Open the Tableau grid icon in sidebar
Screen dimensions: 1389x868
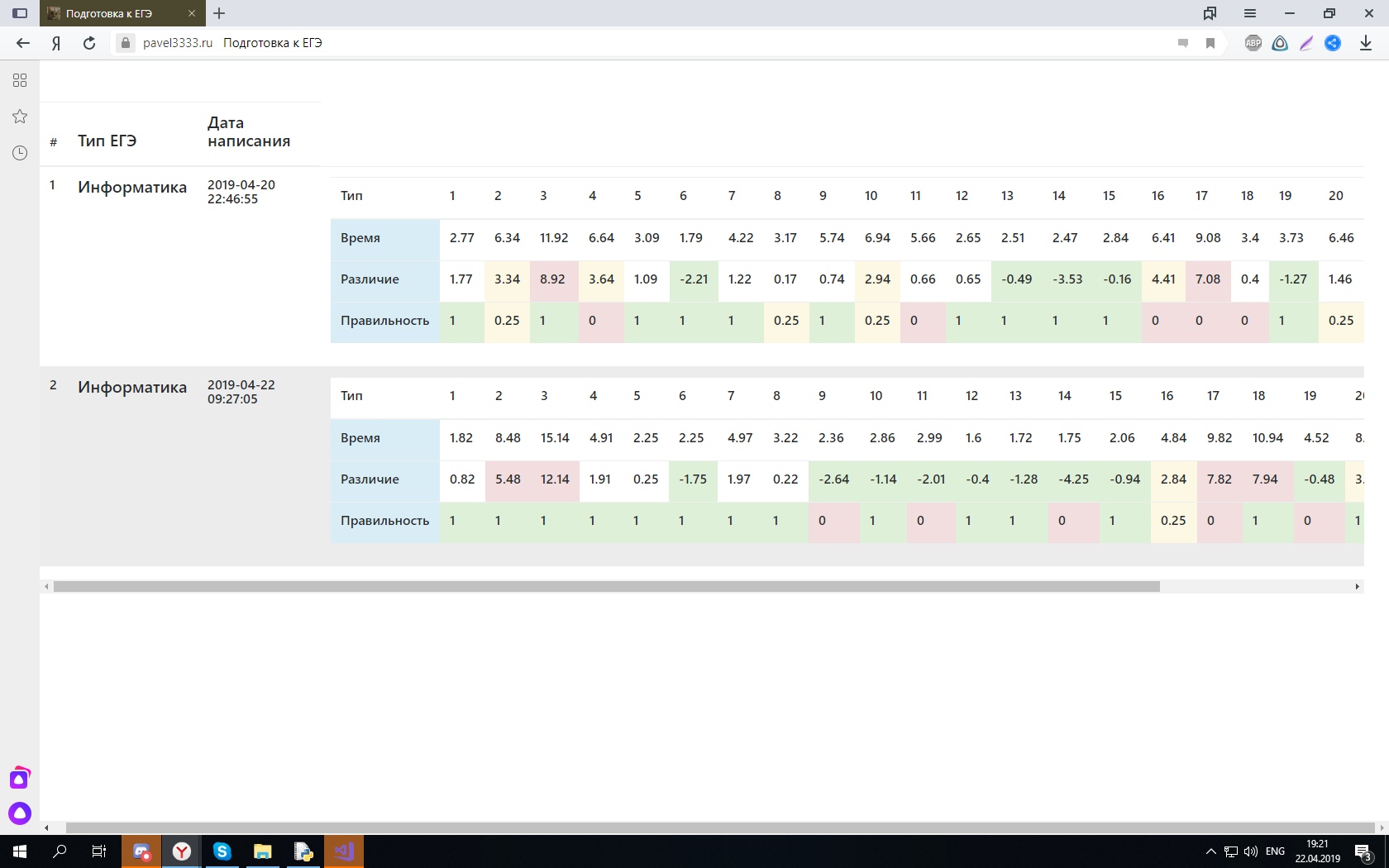[20, 80]
